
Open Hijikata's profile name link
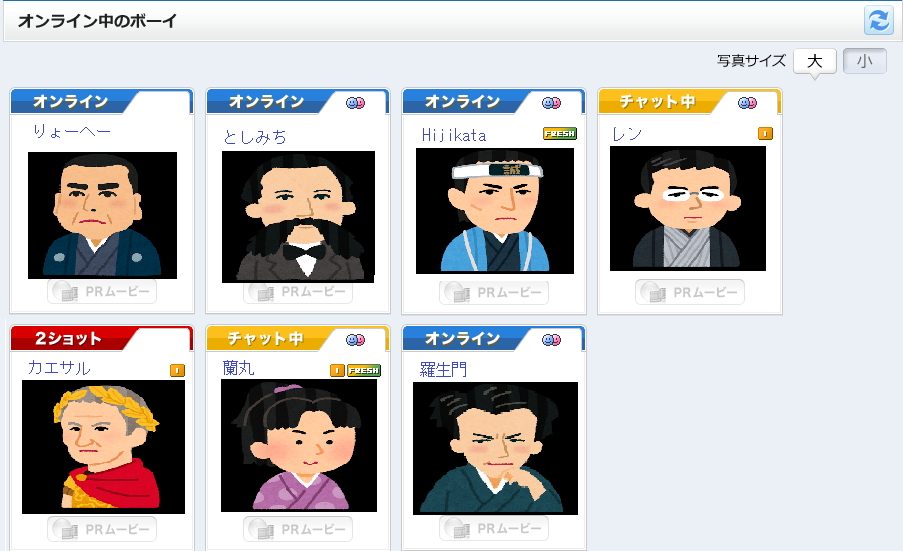(454, 135)
